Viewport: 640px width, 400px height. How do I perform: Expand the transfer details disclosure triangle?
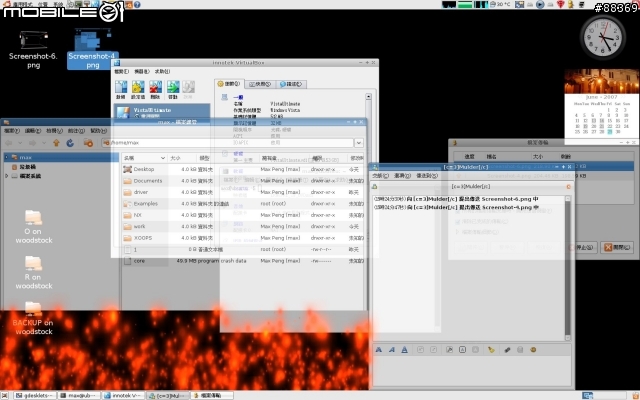(458, 232)
